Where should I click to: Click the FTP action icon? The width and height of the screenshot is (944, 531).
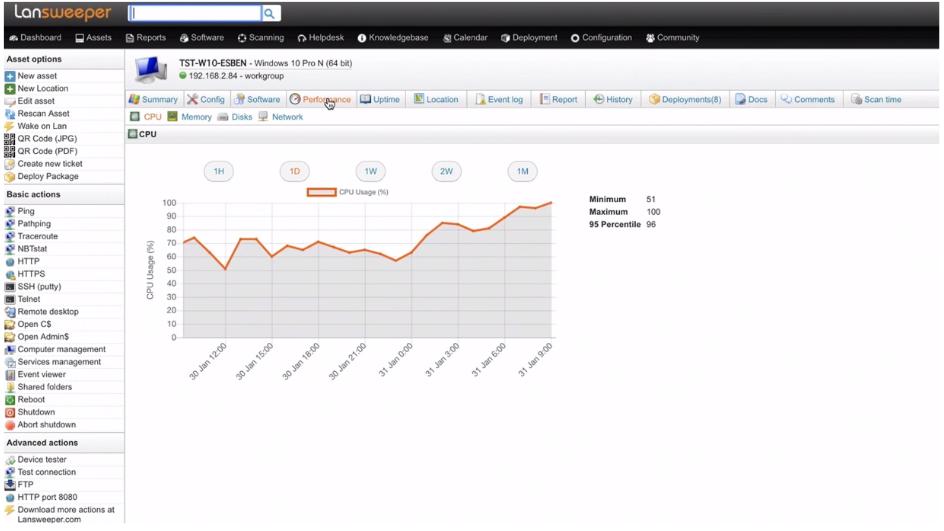click(x=10, y=485)
